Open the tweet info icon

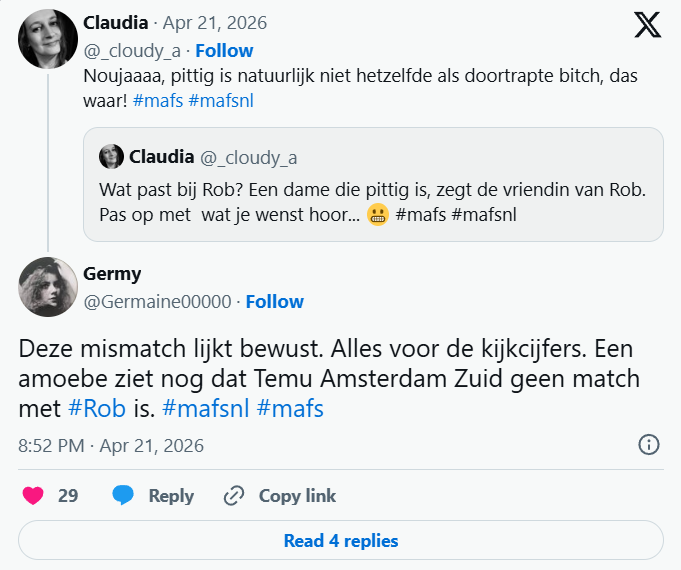(x=648, y=445)
